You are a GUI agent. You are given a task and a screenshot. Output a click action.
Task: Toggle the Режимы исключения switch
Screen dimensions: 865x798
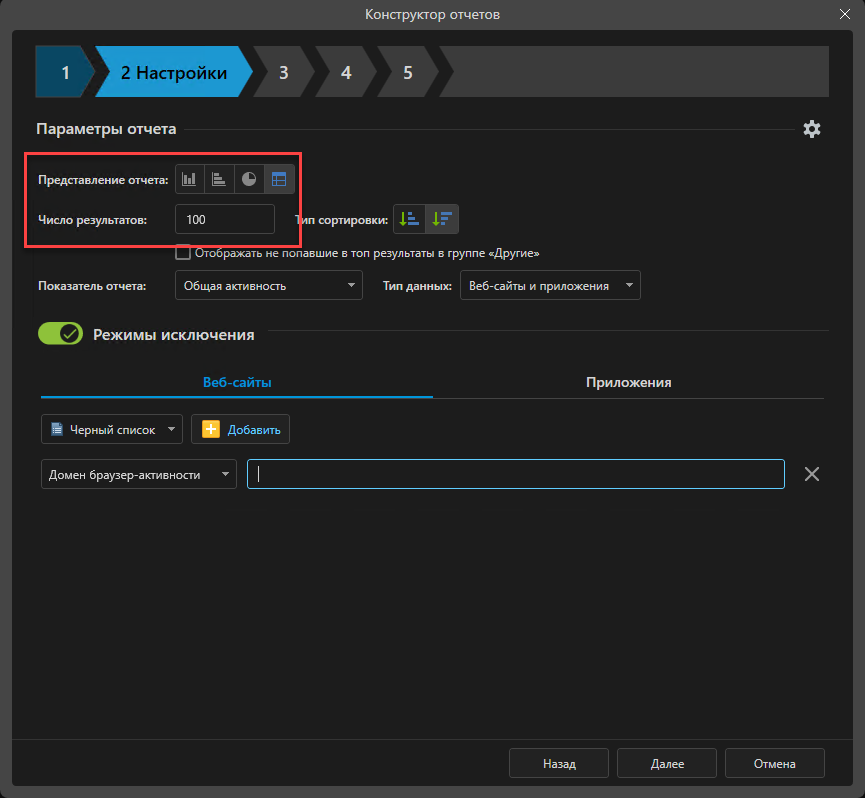point(61,334)
